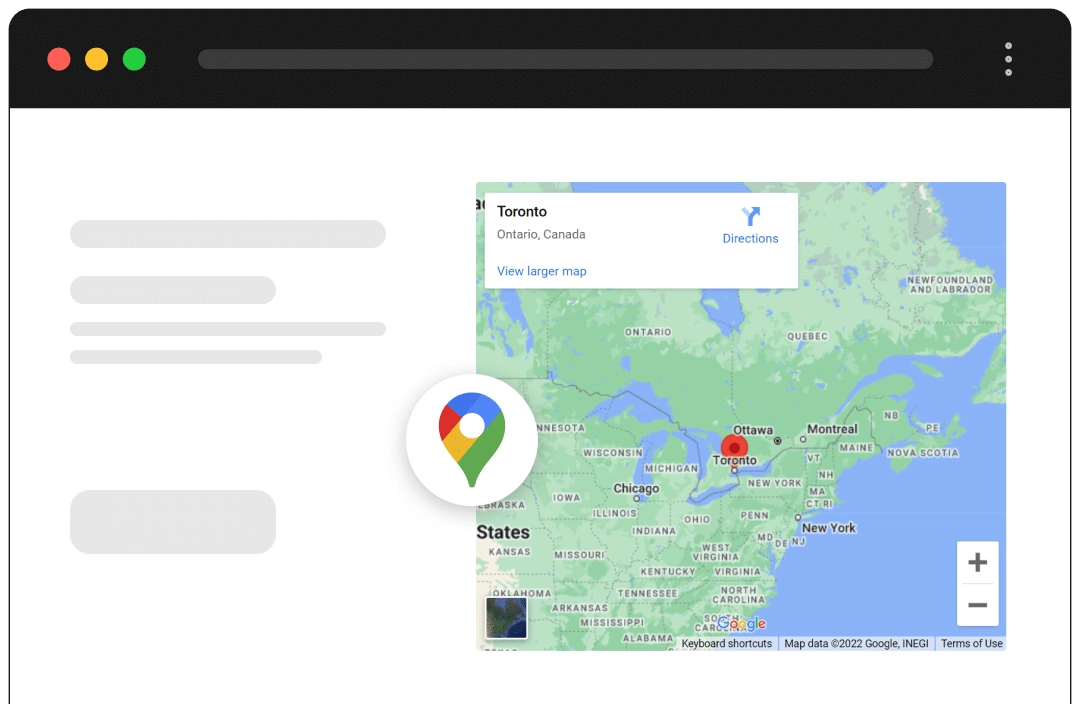Click the satellite imagery preview thumbnail
The height and width of the screenshot is (704, 1080).
click(506, 617)
